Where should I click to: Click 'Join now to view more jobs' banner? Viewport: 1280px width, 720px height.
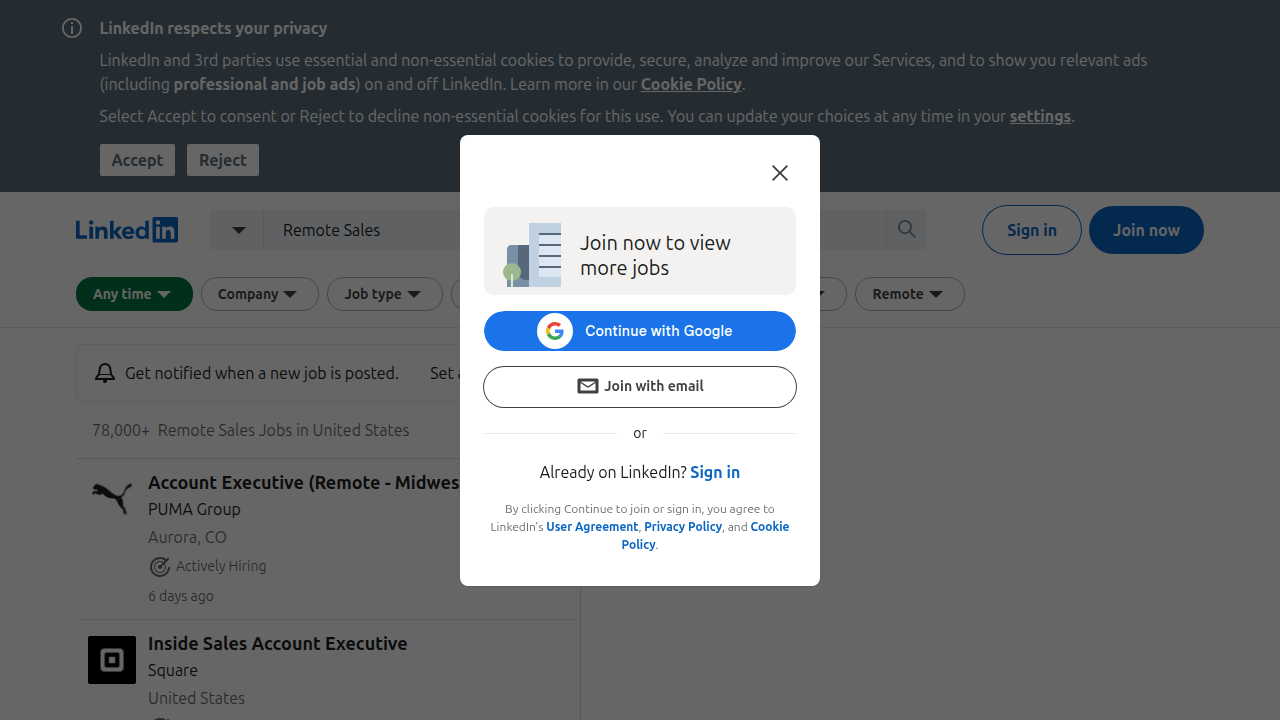[640, 251]
